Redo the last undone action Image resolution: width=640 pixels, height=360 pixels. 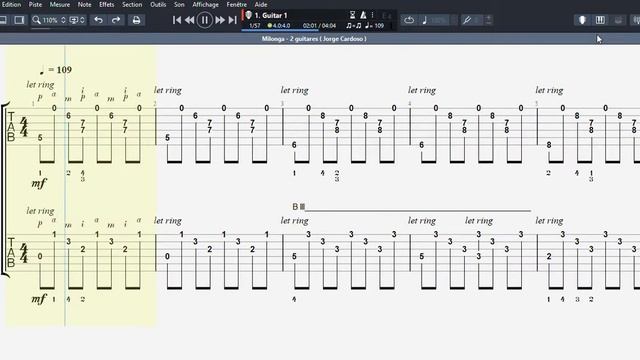(116, 20)
